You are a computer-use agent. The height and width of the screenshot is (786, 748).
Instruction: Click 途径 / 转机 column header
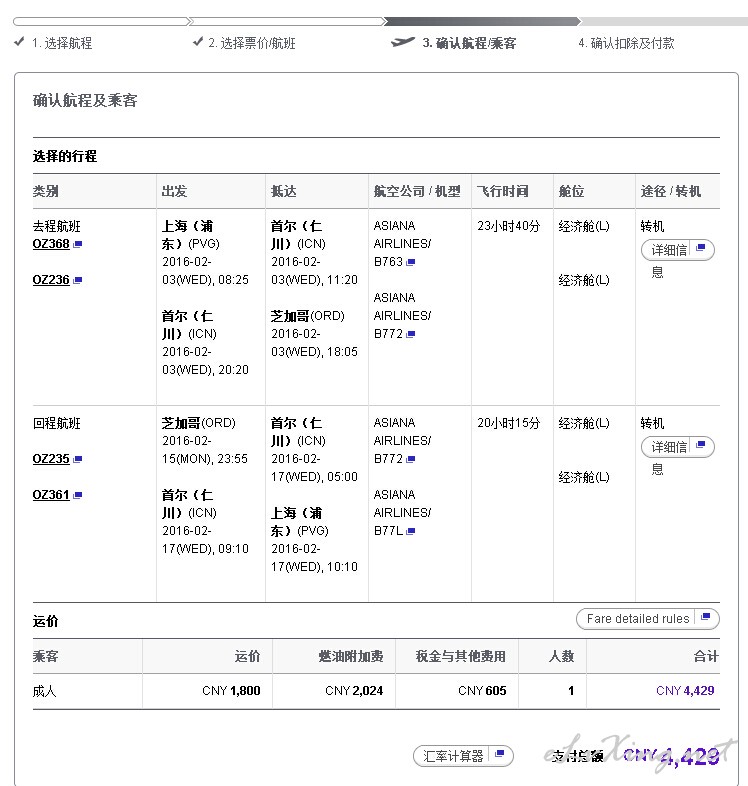pos(671,191)
